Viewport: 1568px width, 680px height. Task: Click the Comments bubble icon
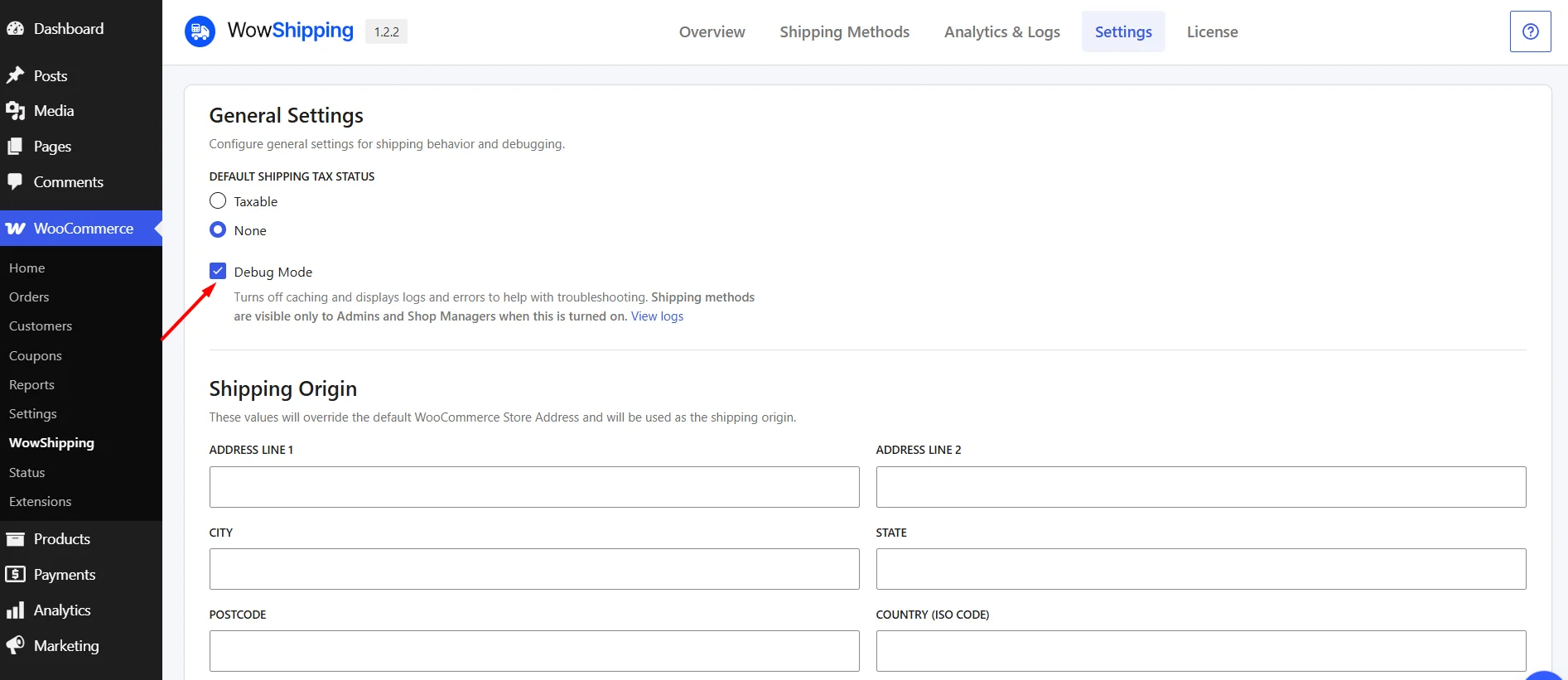tap(15, 182)
